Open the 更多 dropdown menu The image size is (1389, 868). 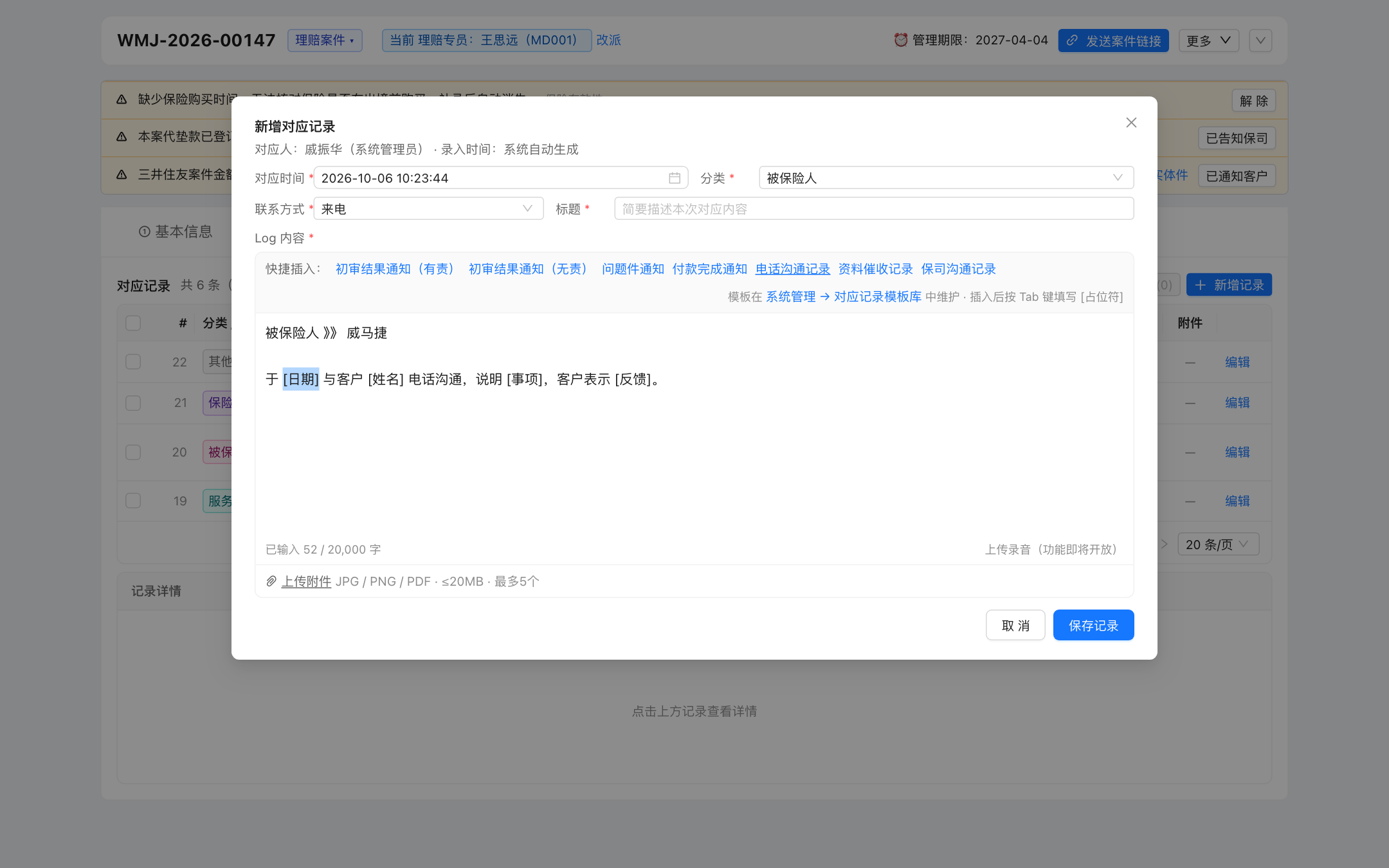pyautogui.click(x=1208, y=41)
